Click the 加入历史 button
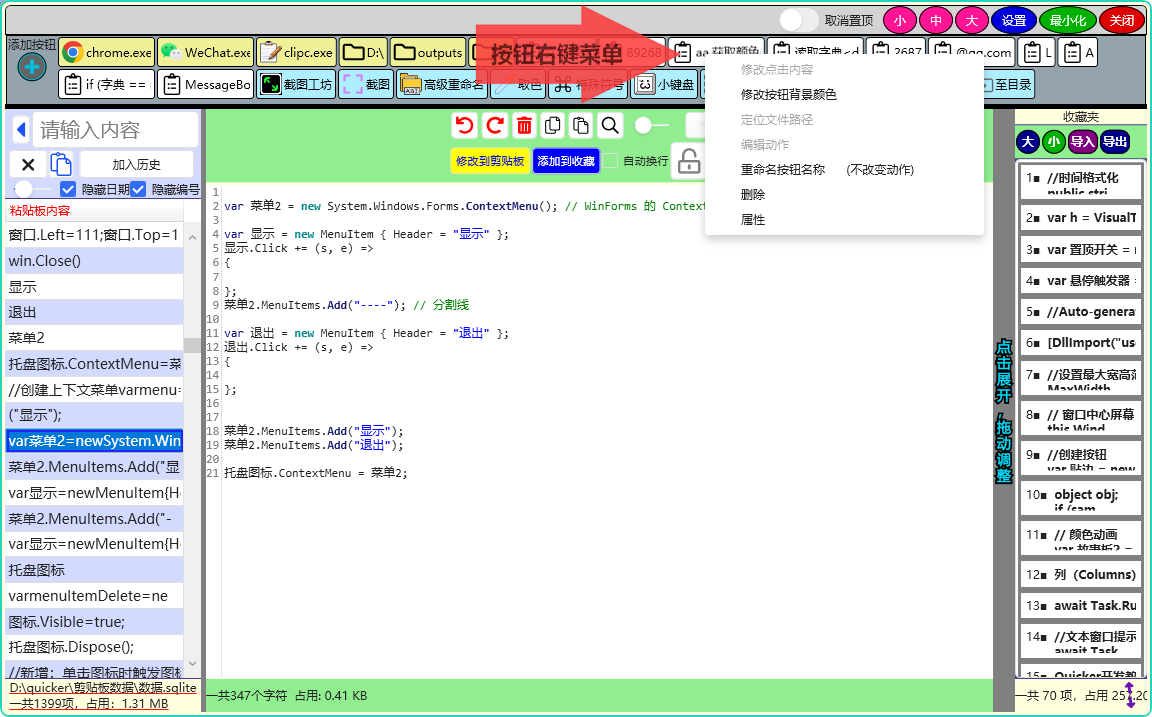 [137, 165]
